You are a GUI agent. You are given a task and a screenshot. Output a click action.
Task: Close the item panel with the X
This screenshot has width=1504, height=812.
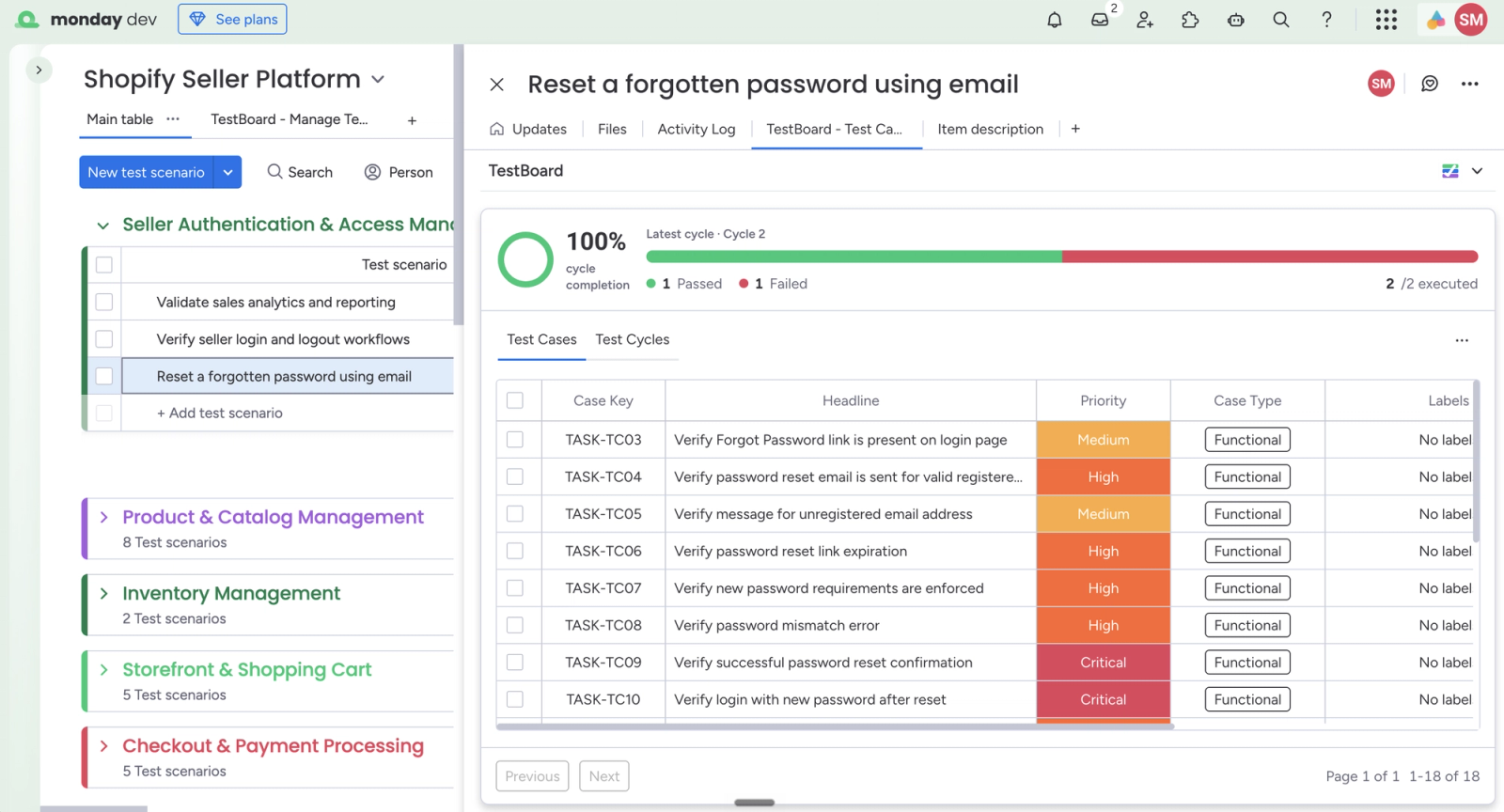coord(497,85)
